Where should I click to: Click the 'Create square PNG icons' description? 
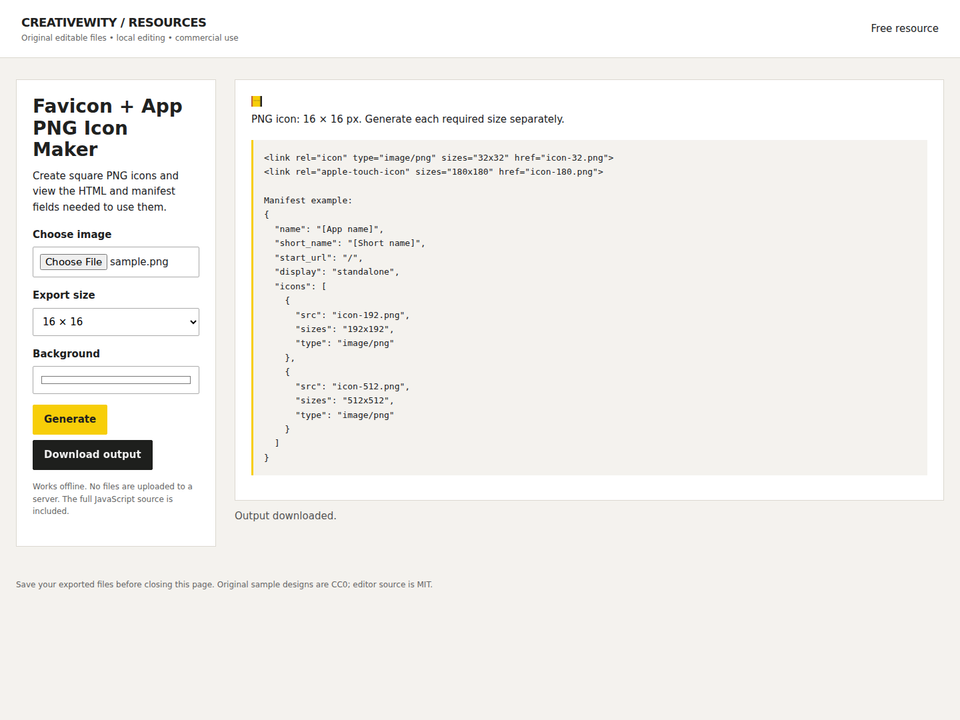(x=106, y=191)
